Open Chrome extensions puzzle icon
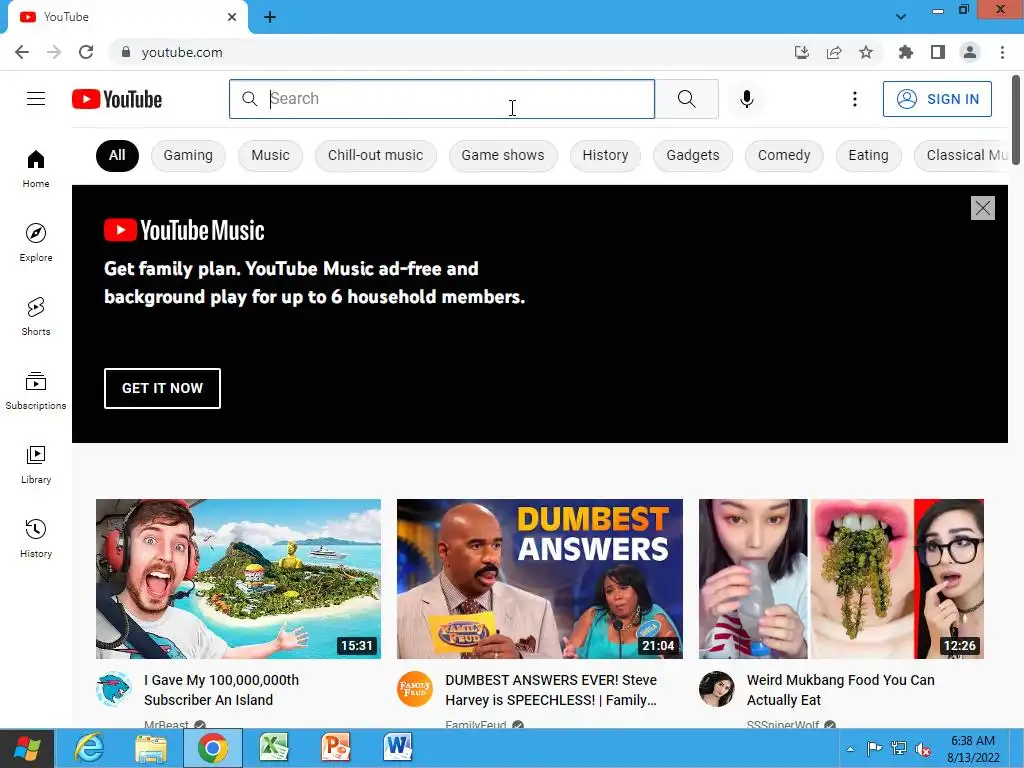 (x=905, y=52)
